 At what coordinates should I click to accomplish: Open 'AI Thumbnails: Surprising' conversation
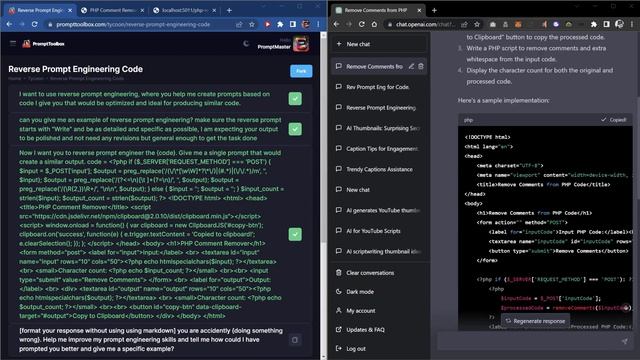click(380, 128)
